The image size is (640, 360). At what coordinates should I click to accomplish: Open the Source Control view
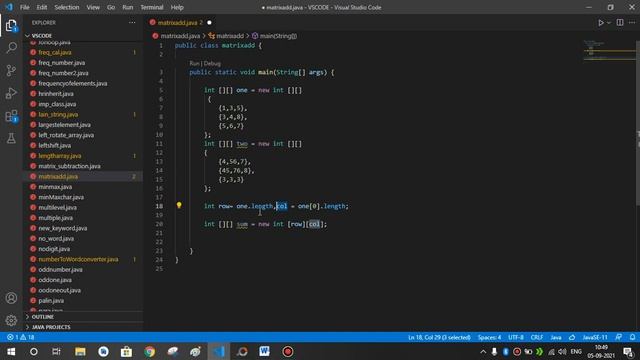tap(11, 70)
